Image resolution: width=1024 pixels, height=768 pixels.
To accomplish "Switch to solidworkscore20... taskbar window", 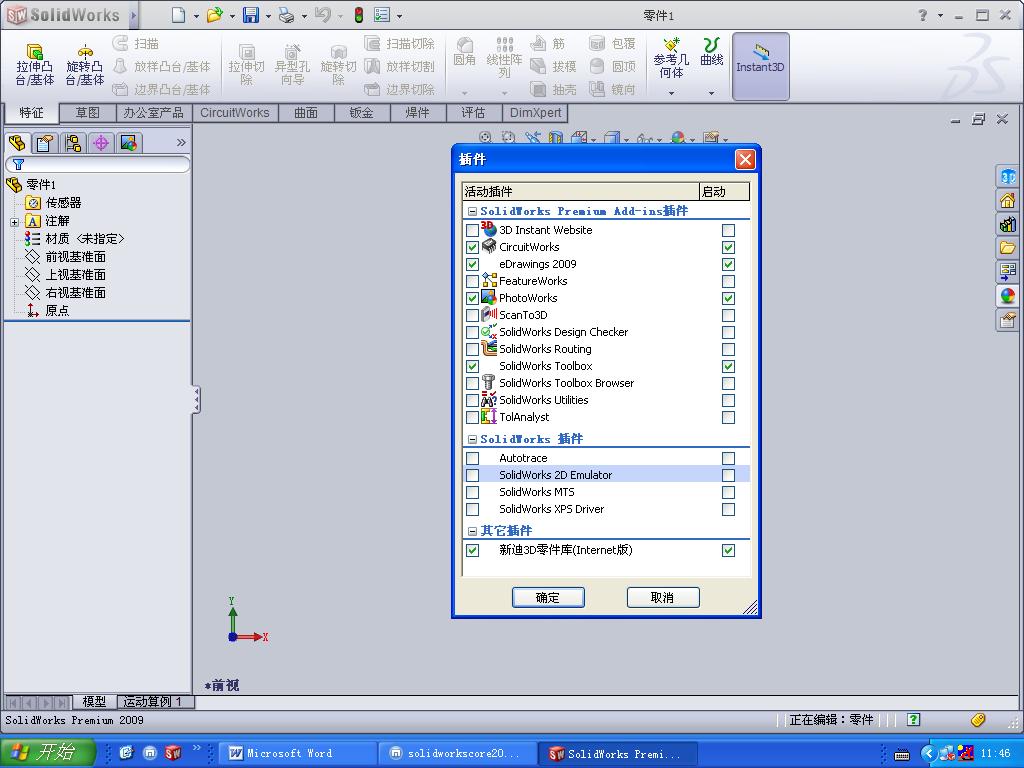I will [458, 754].
